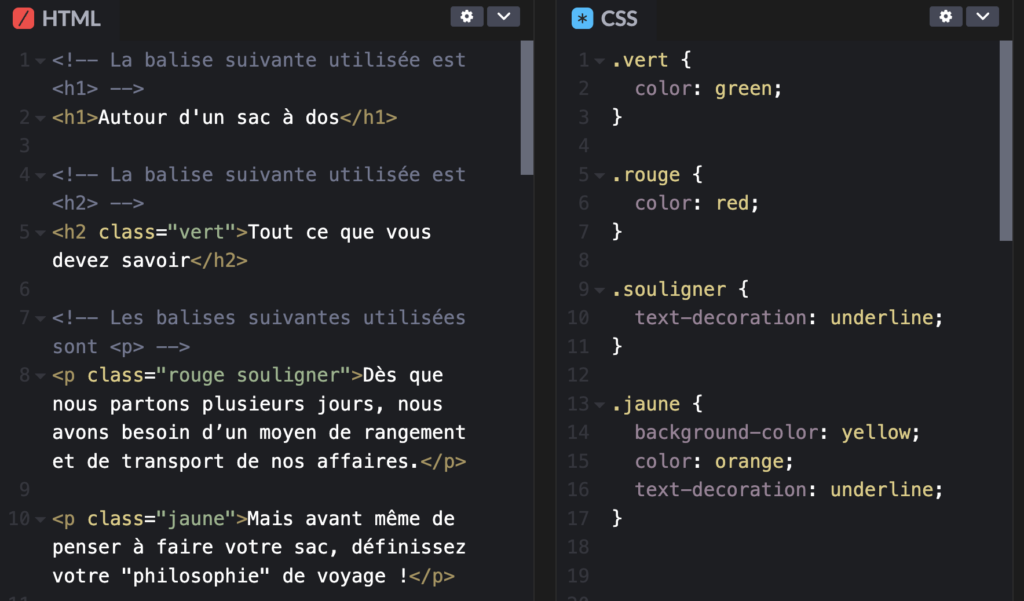Collapse the .rouge rule fold arrow
Image resolution: width=1024 pixels, height=601 pixels.
tap(600, 176)
